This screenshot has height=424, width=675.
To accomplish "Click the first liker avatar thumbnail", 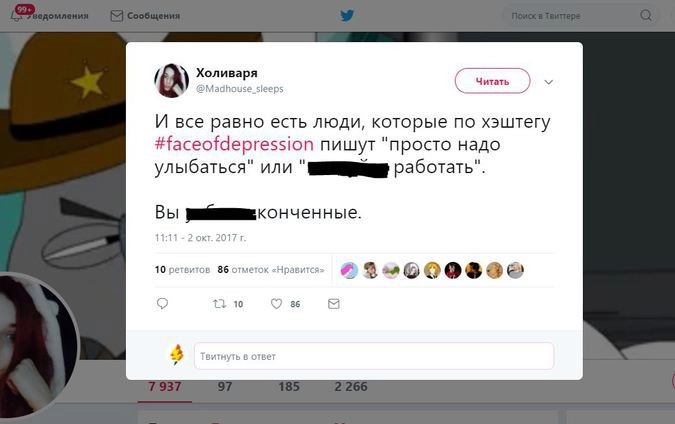I will [x=349, y=270].
